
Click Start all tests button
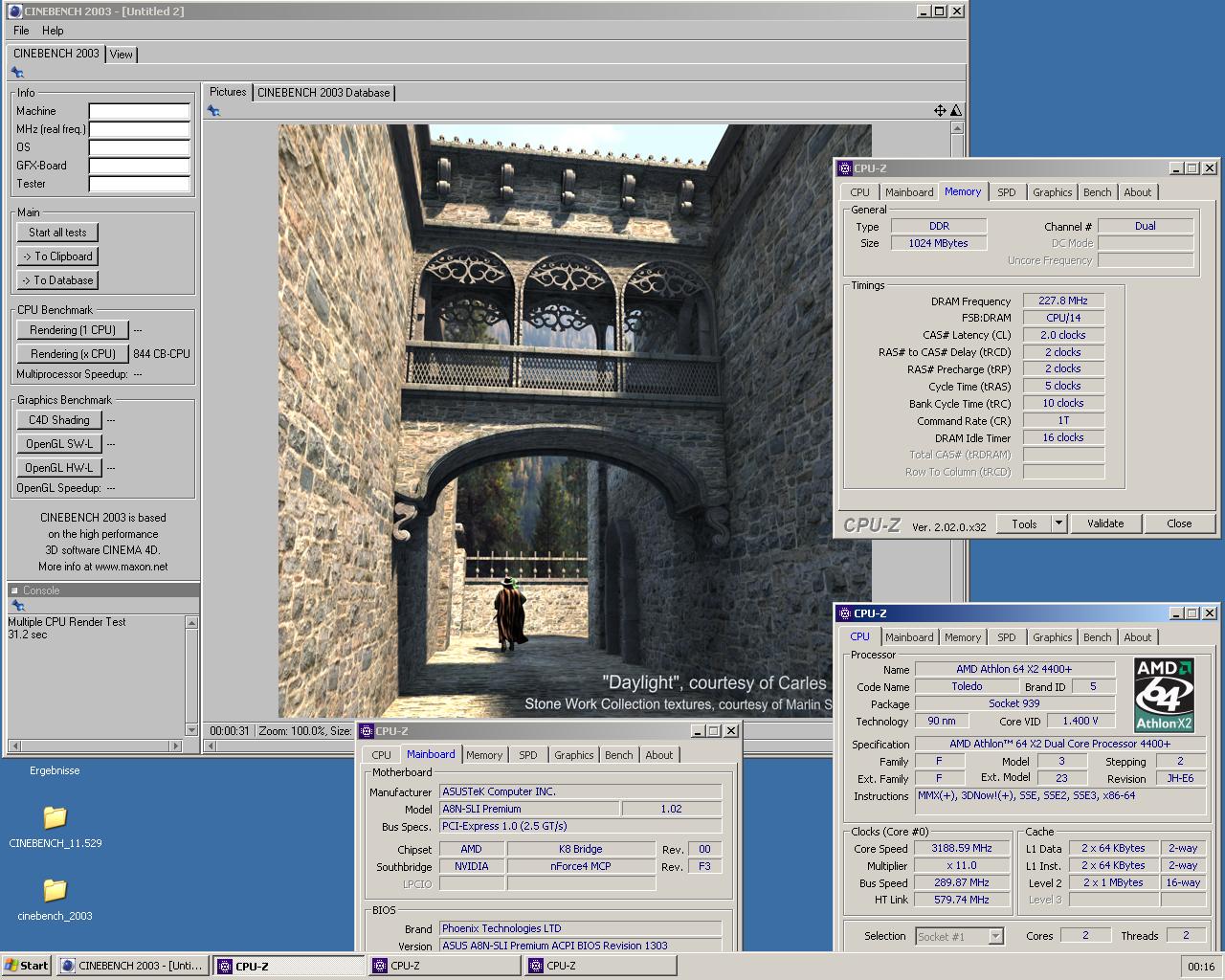57,233
